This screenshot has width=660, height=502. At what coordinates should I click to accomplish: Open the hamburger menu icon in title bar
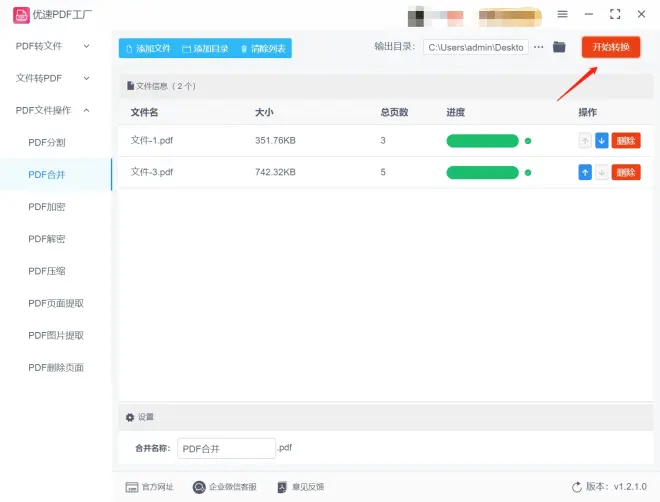point(562,14)
